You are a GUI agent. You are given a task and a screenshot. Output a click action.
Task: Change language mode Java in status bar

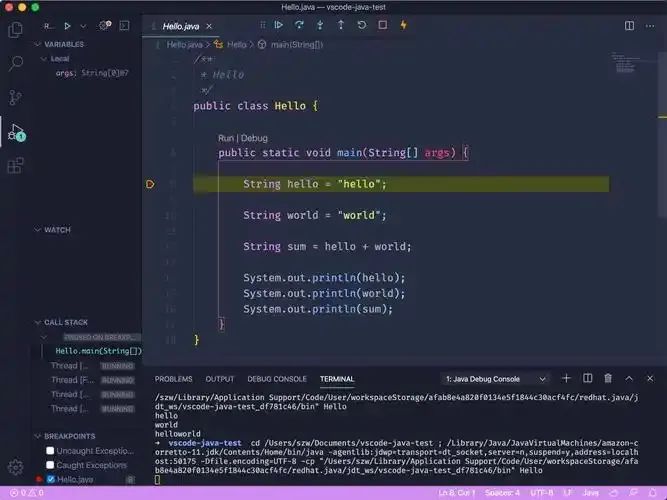click(590, 493)
